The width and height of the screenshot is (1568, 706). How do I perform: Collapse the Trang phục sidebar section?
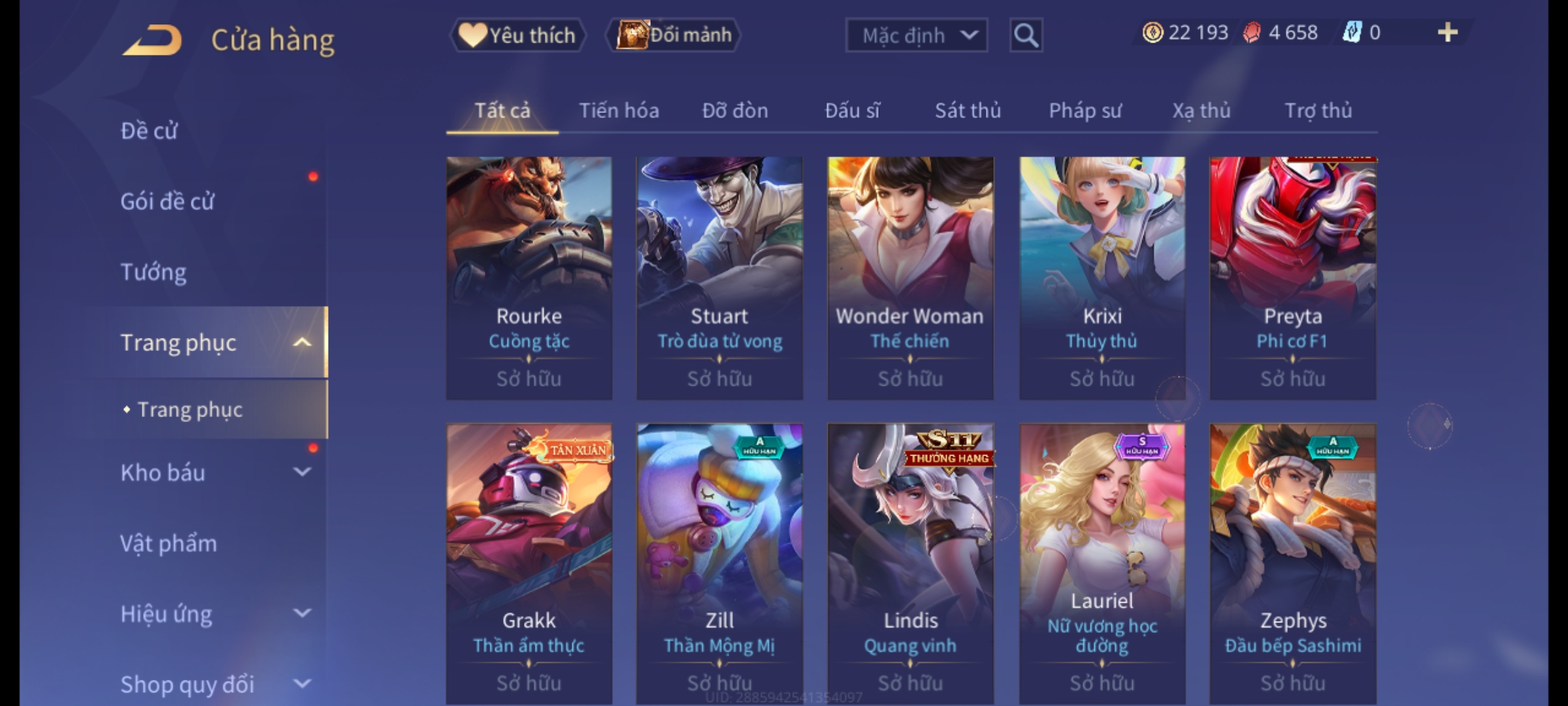click(302, 342)
